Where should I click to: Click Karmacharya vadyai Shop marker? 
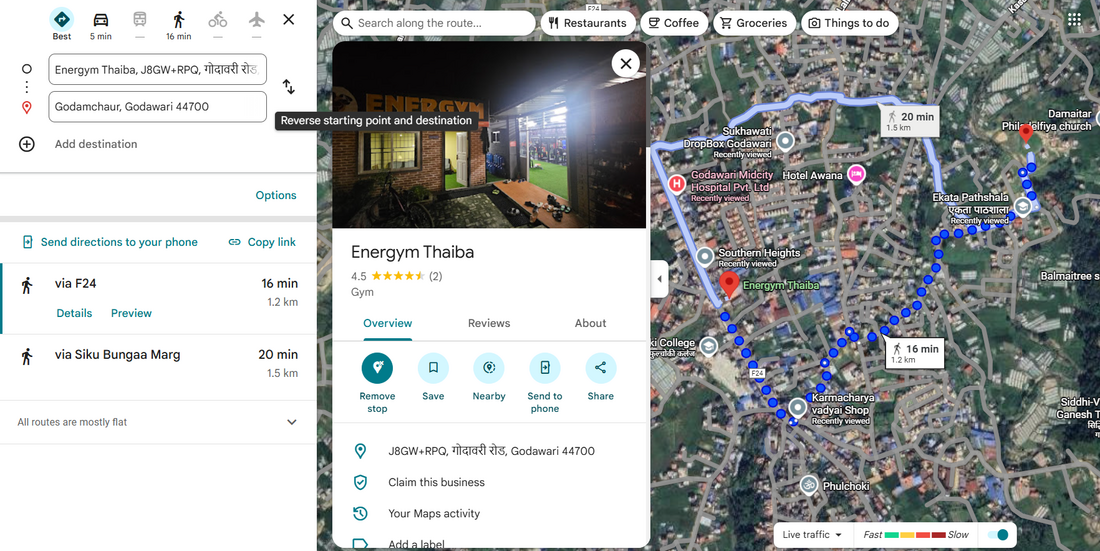[798, 407]
